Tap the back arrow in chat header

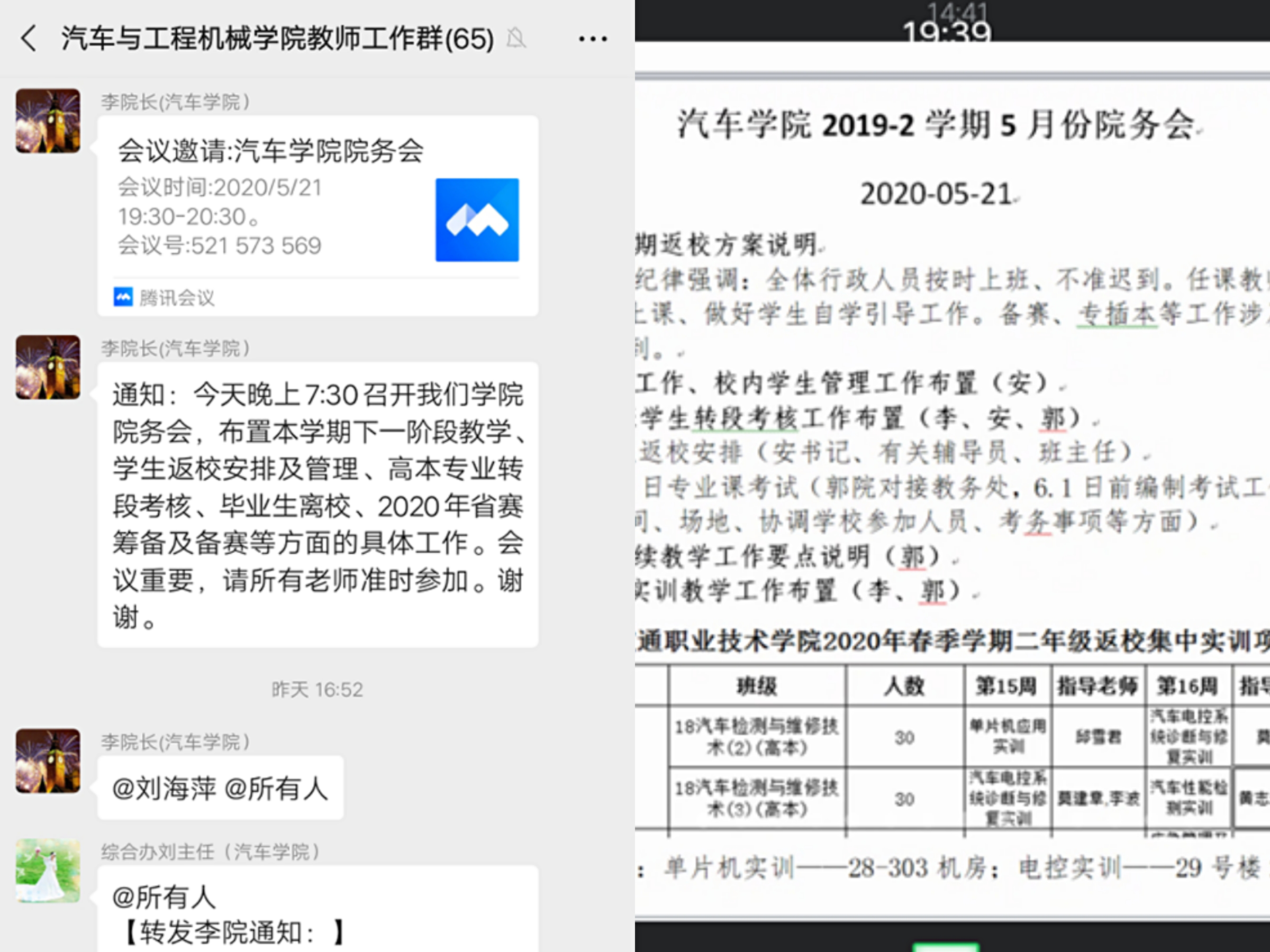(29, 39)
